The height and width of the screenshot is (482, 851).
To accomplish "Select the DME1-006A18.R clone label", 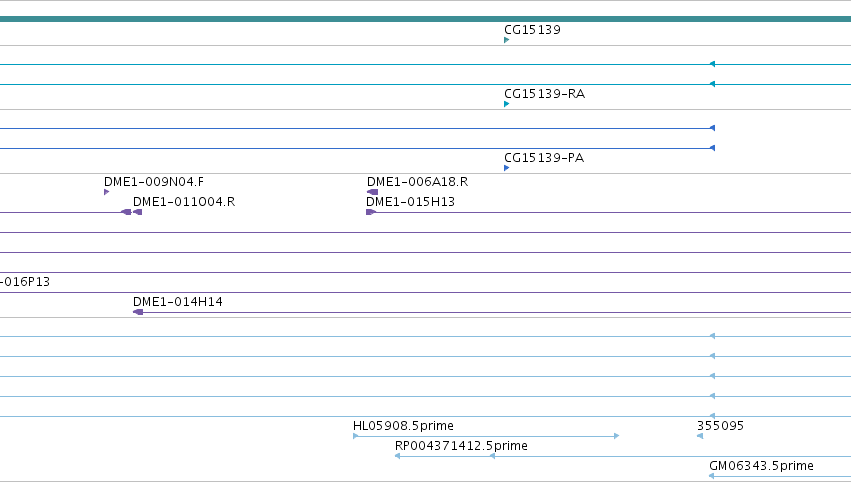I will tap(417, 182).
